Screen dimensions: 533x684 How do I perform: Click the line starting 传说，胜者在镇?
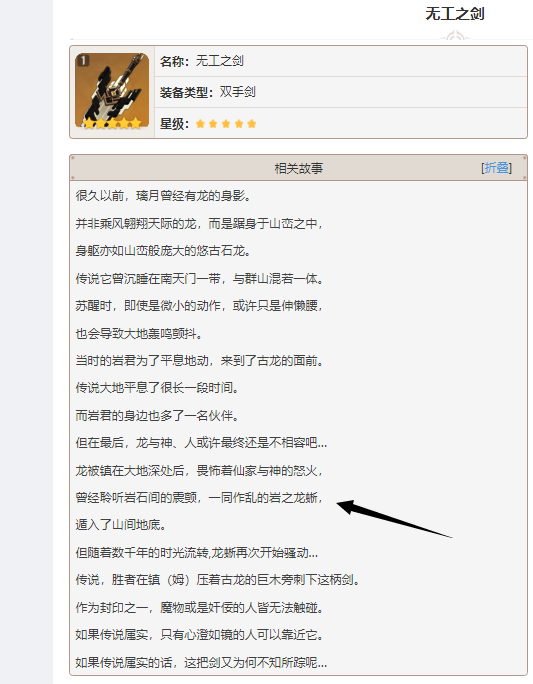click(218, 580)
